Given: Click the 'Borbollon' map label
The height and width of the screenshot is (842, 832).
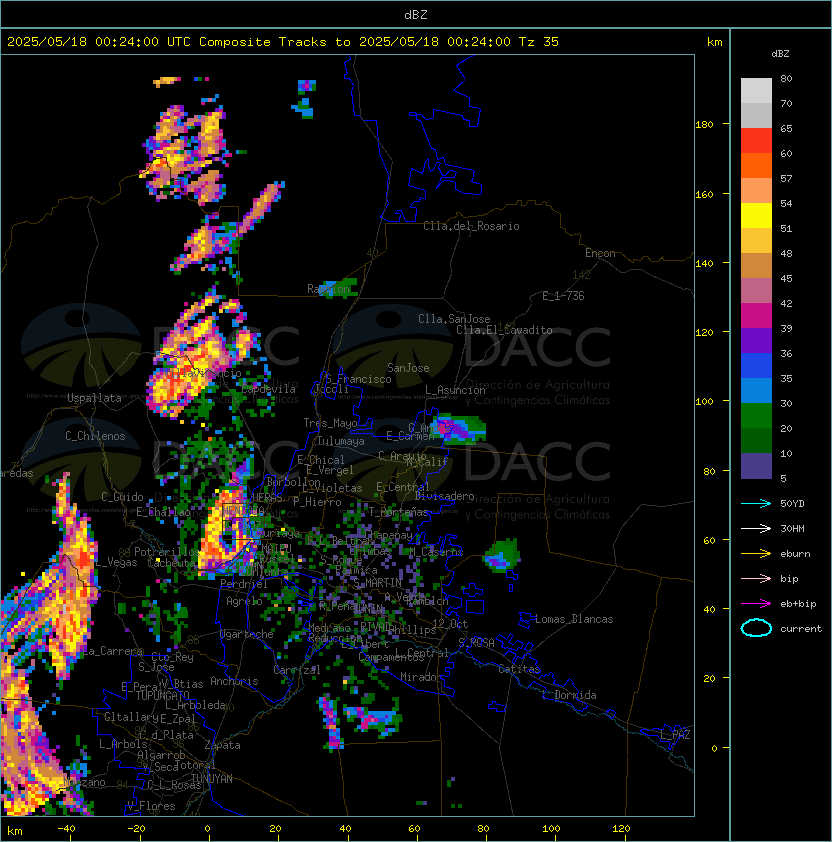Looking at the screenshot, I should [294, 482].
